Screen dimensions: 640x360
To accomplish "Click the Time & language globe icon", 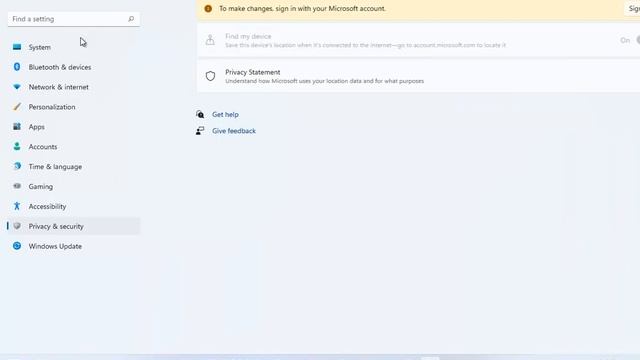I will 17,166.
